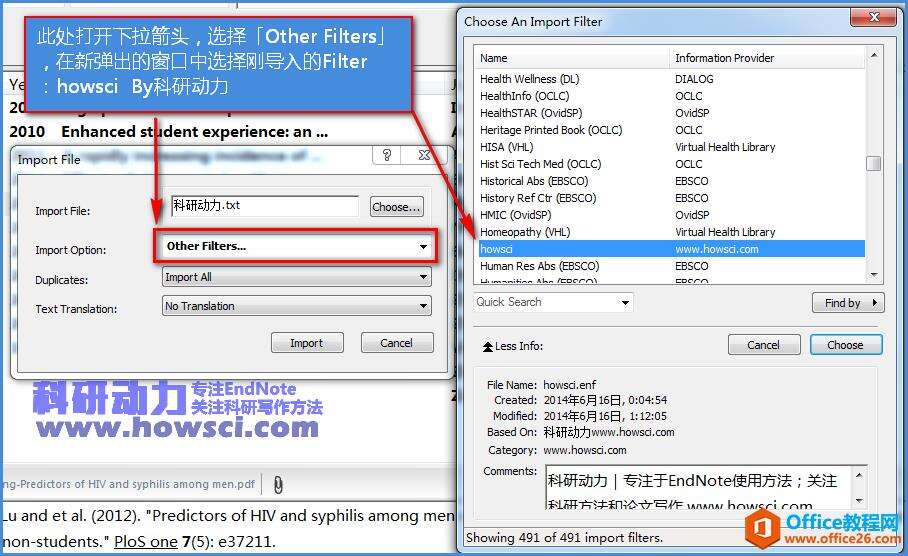
Task: Click the Comments text box
Action: point(700,486)
